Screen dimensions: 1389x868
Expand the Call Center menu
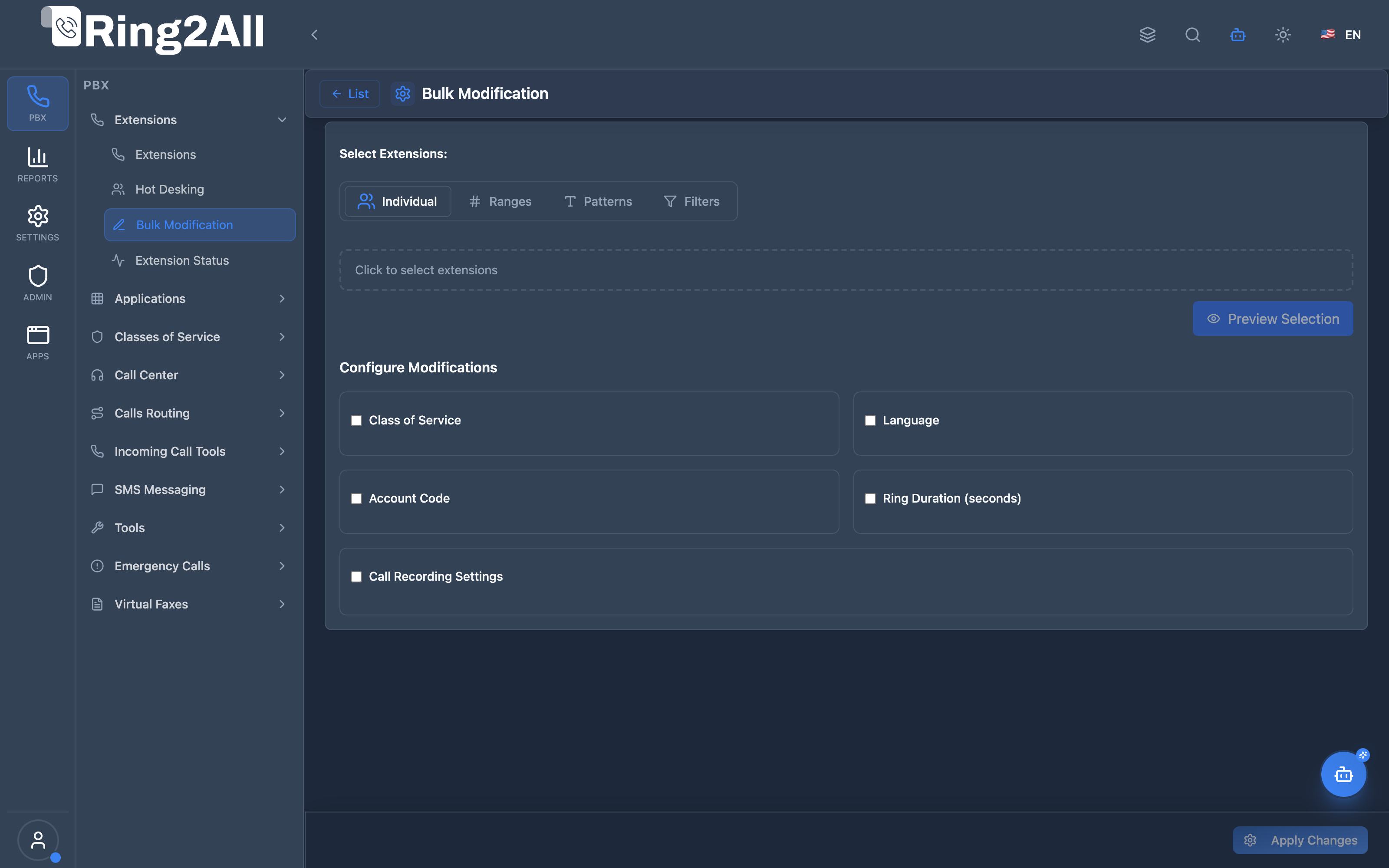tap(189, 375)
